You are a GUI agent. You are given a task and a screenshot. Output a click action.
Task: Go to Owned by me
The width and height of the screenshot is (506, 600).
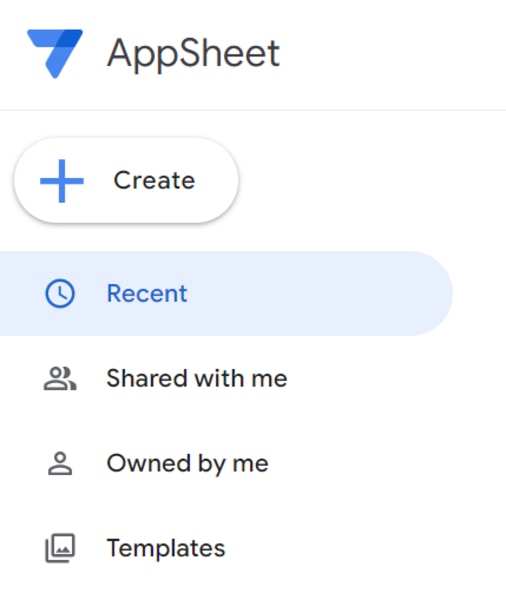(226, 463)
